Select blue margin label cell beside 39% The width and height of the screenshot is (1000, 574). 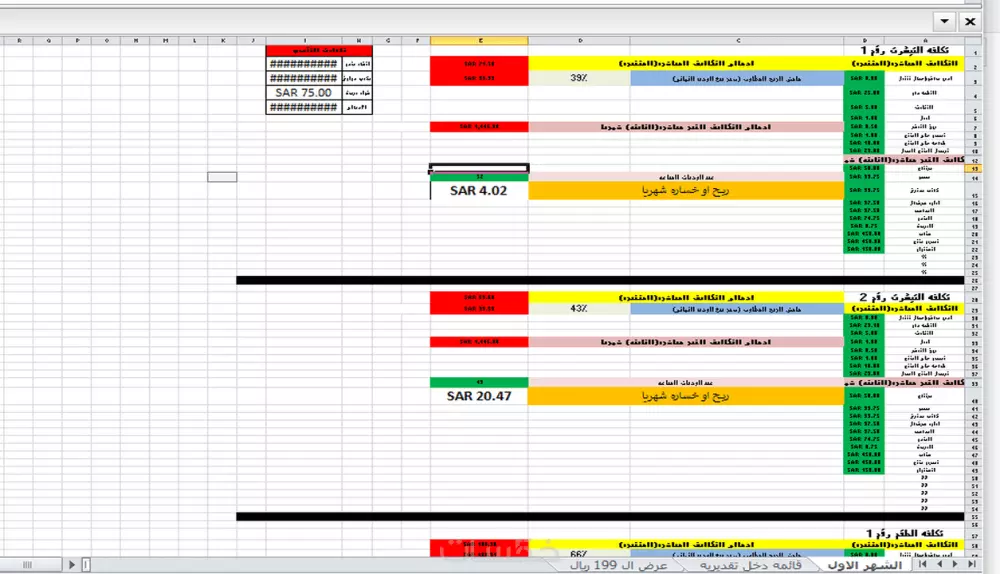737,78
